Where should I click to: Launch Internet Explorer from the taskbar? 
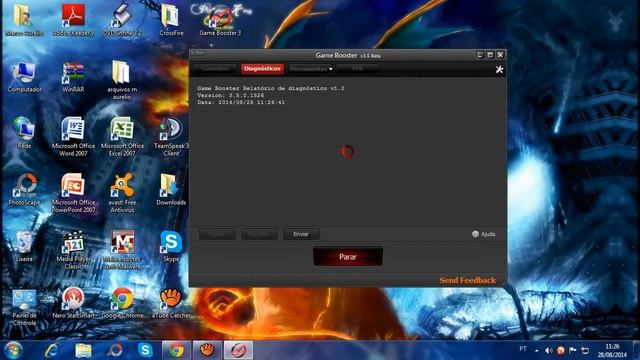click(x=52, y=350)
